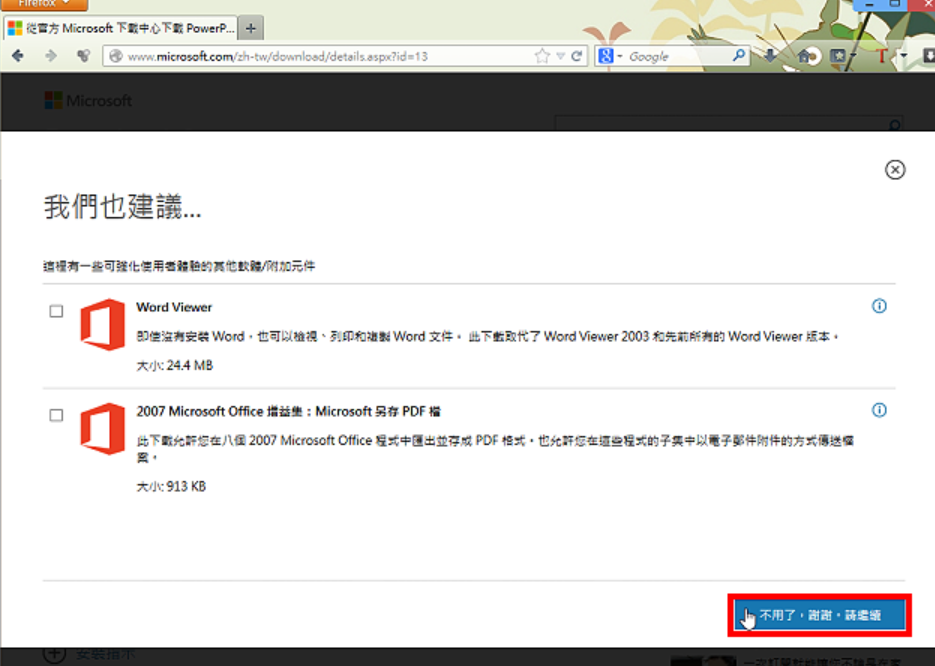Show info for Microsoft 另存 PDF 檔 add-in
Screen dimensions: 935x666
pos(879,410)
